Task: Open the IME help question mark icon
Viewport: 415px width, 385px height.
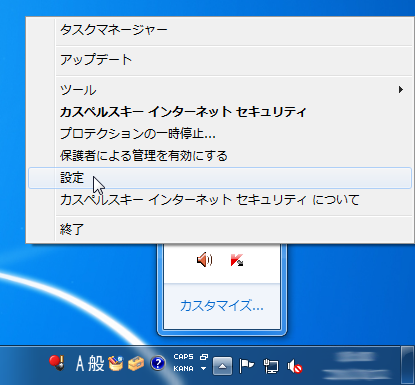Action: (x=158, y=363)
